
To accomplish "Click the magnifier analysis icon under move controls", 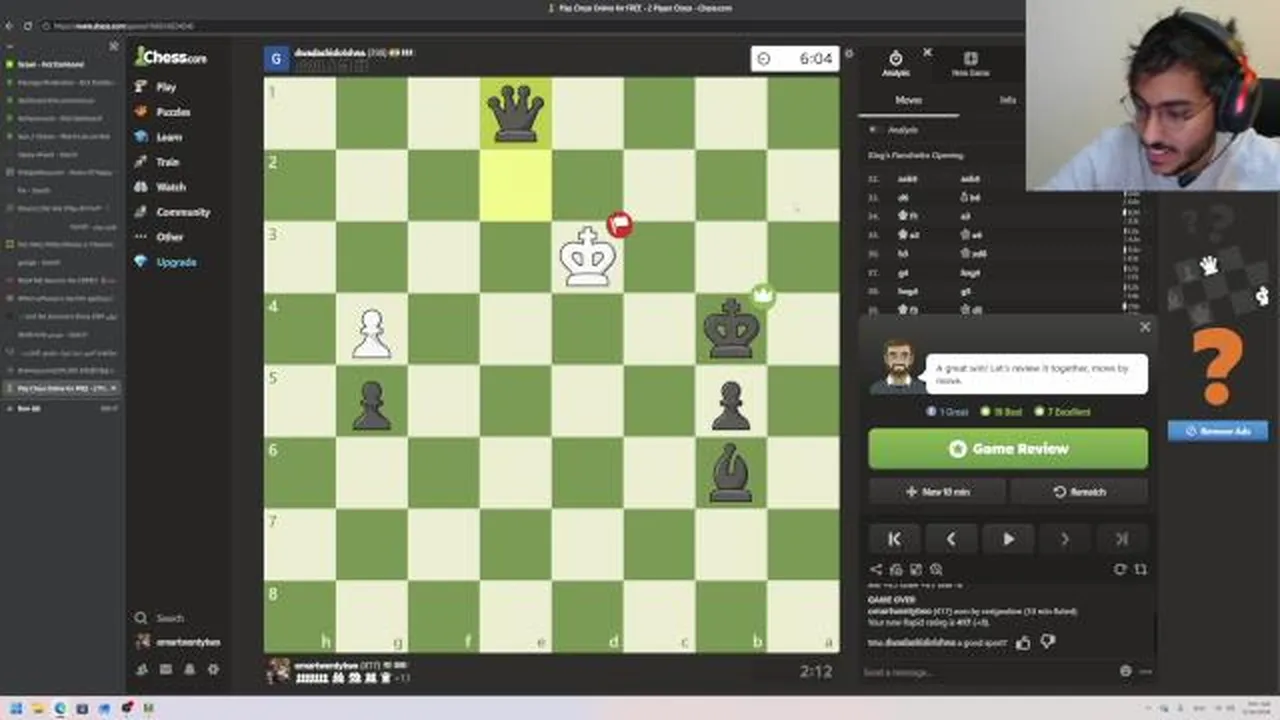I will point(936,569).
